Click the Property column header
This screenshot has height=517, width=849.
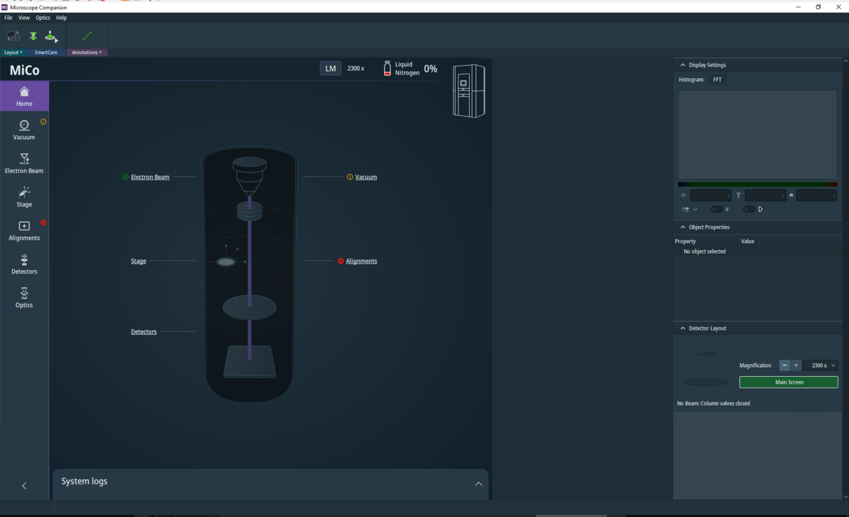click(x=685, y=241)
